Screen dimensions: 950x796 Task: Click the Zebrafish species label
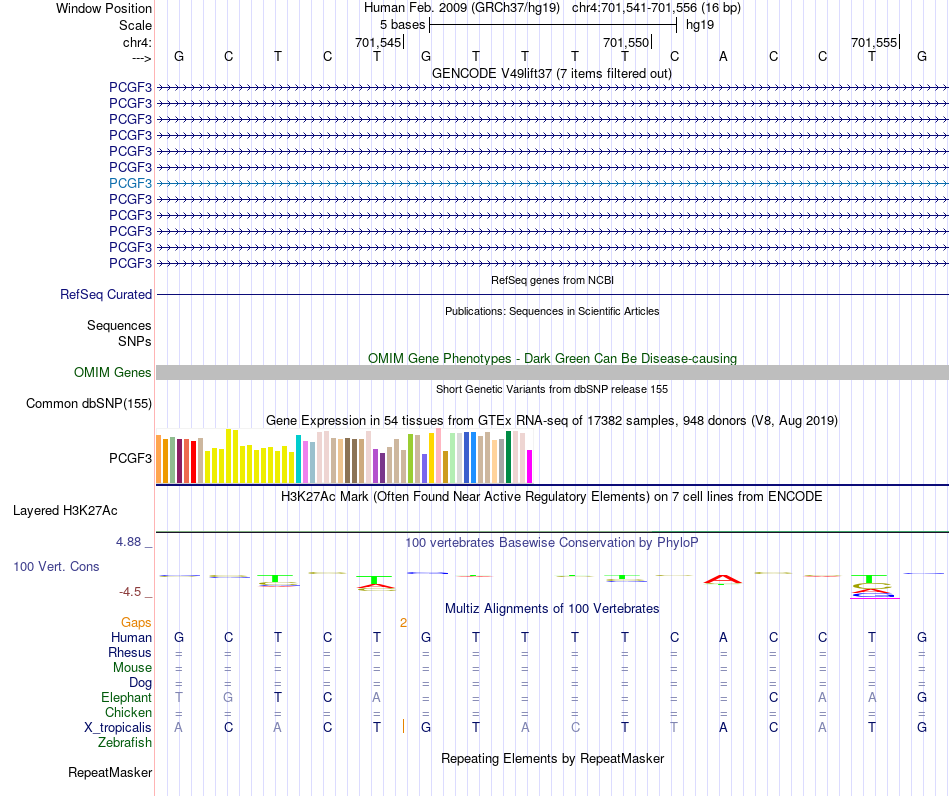(x=125, y=743)
